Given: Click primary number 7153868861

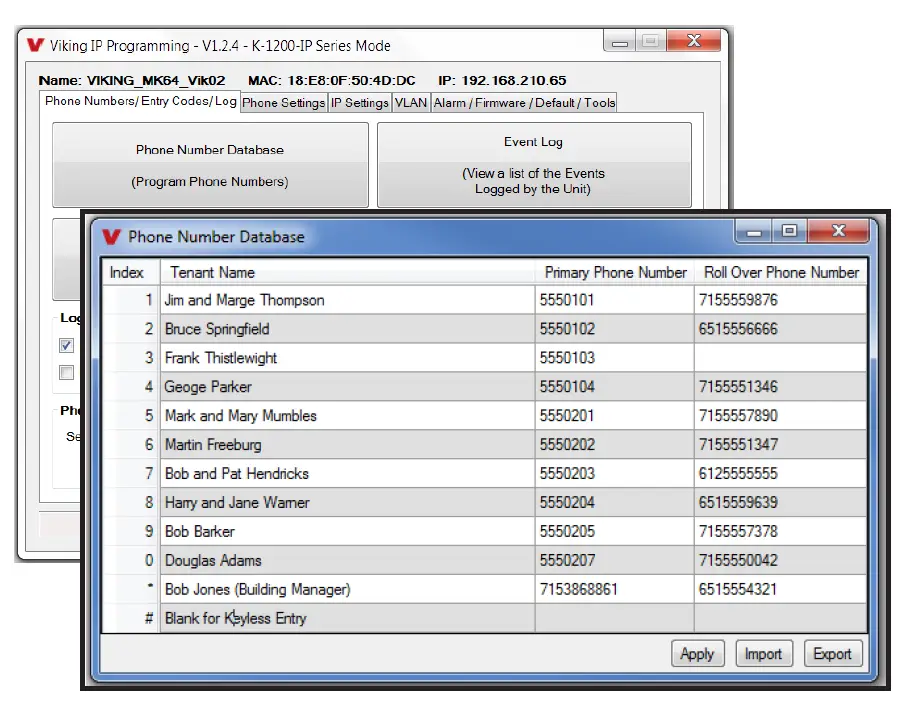Looking at the screenshot, I should coord(615,589).
